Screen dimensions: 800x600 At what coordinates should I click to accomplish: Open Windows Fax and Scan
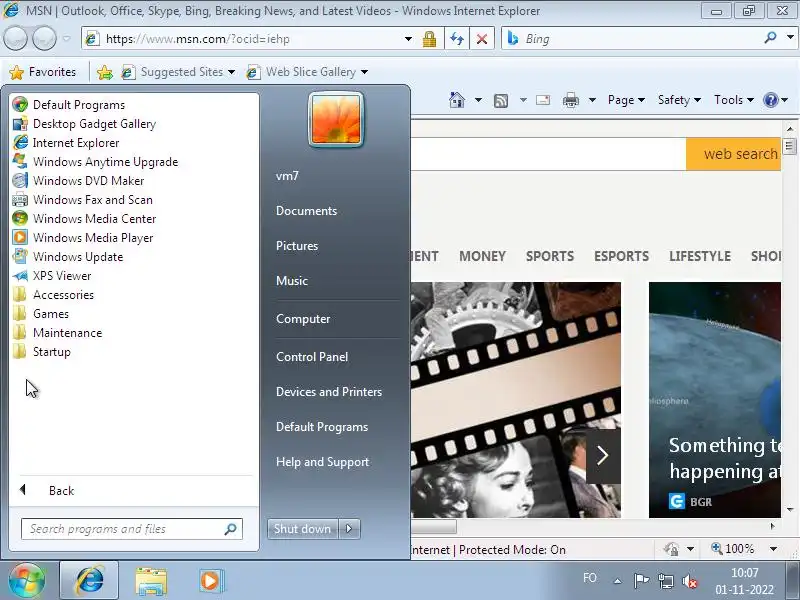[92, 199]
